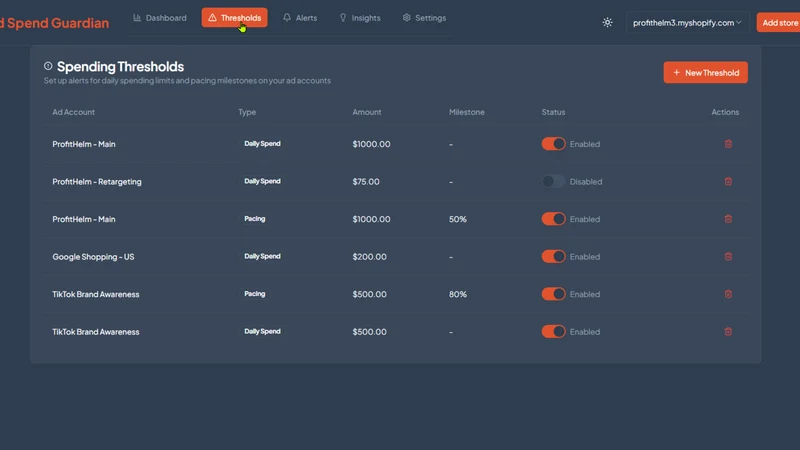Delete the ProfitHelm - Main Daily Spend threshold

(728, 144)
